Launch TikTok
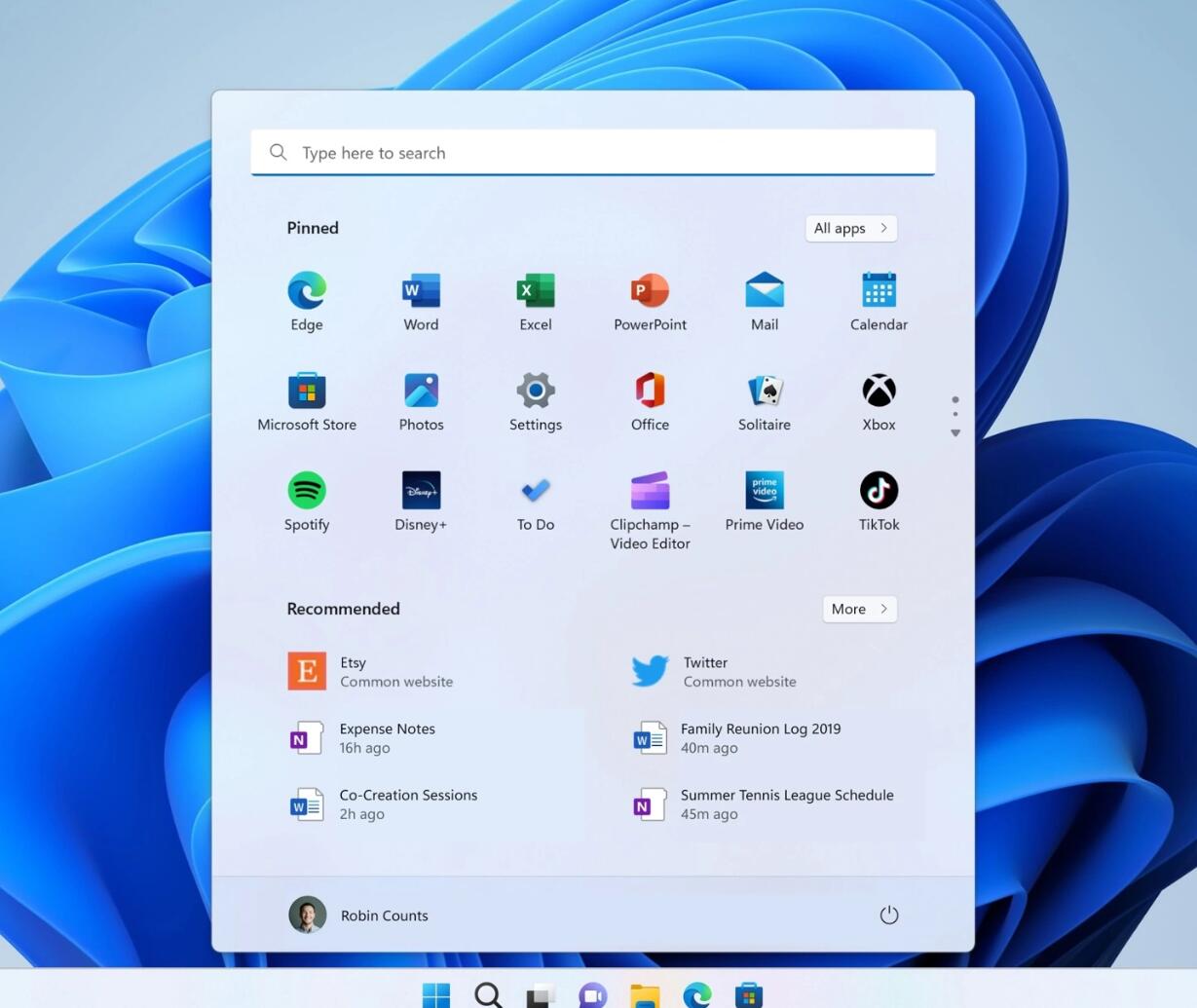Viewport: 1197px width, 1008px height. click(x=879, y=503)
